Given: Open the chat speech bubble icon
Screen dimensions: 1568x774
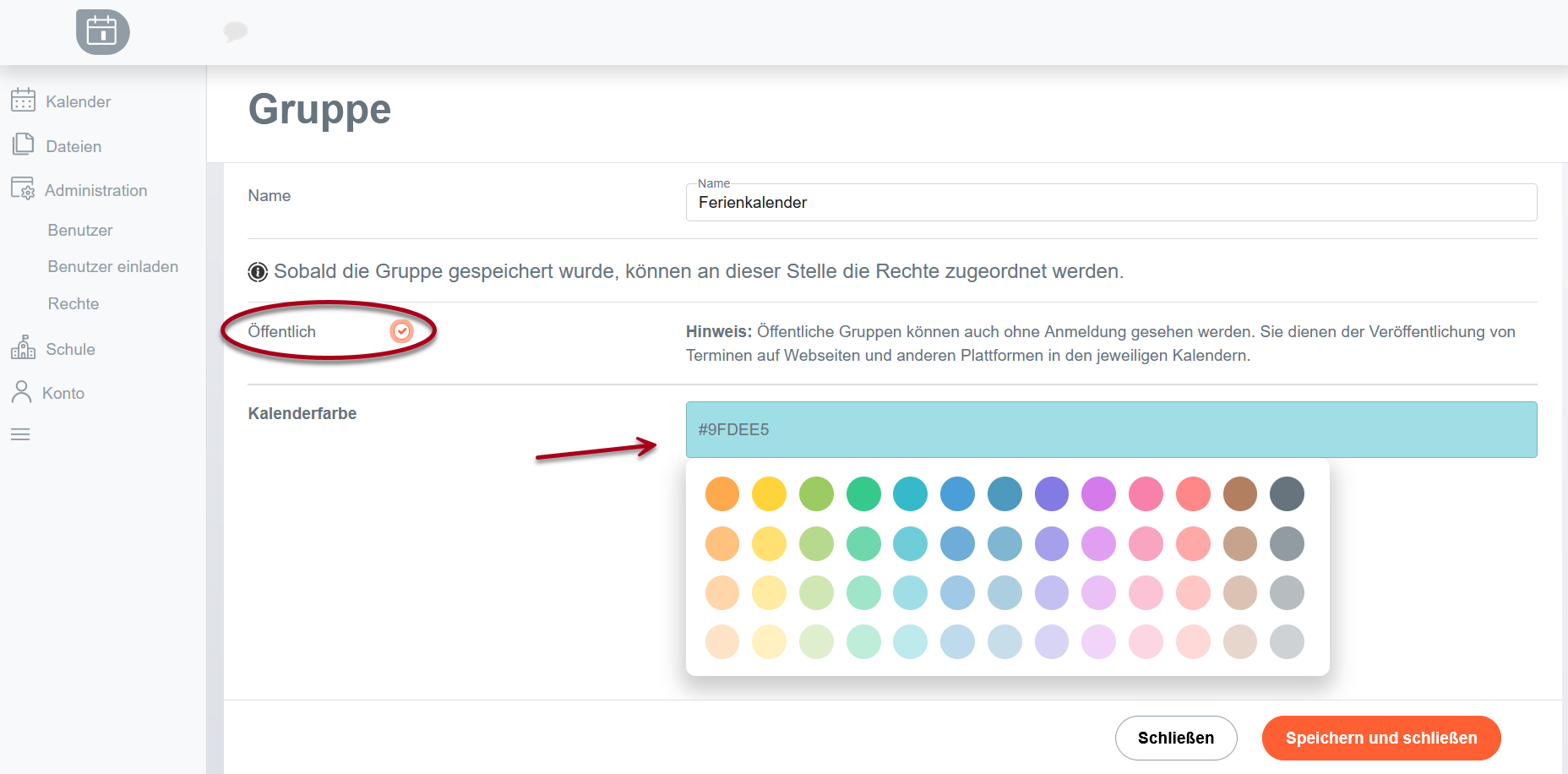Looking at the screenshot, I should tap(235, 32).
